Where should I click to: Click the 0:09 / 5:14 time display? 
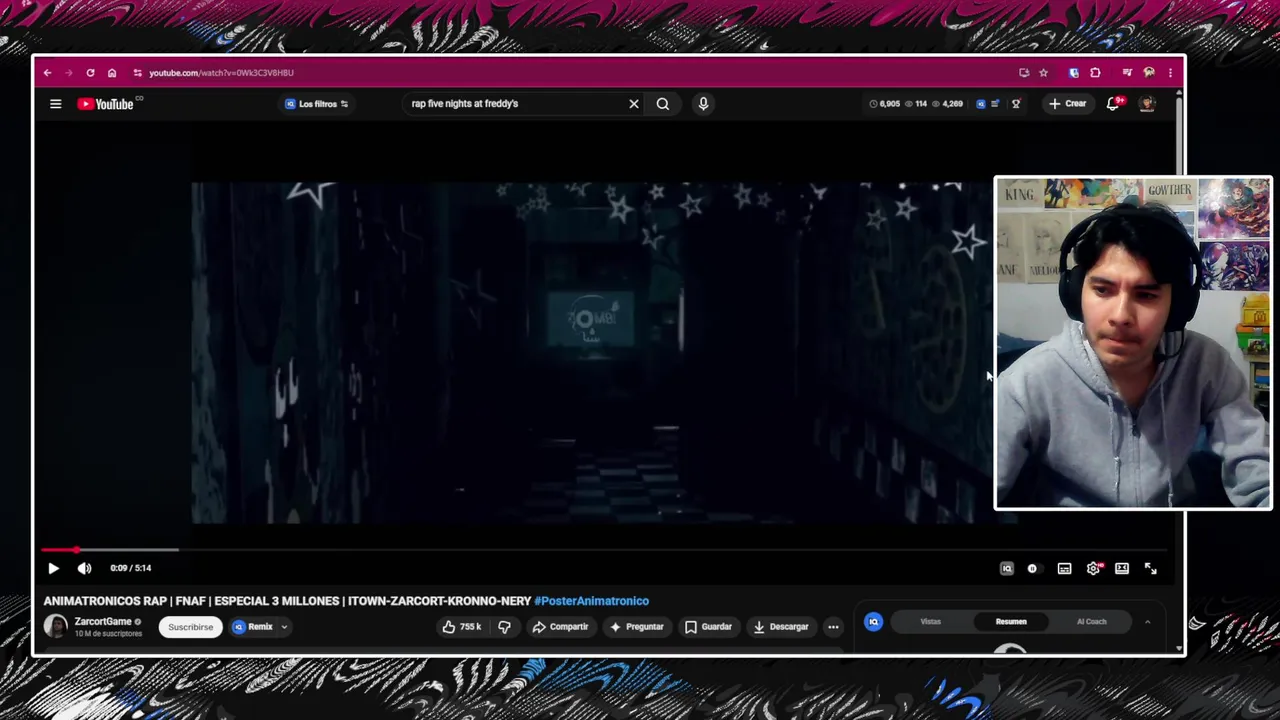[131, 568]
